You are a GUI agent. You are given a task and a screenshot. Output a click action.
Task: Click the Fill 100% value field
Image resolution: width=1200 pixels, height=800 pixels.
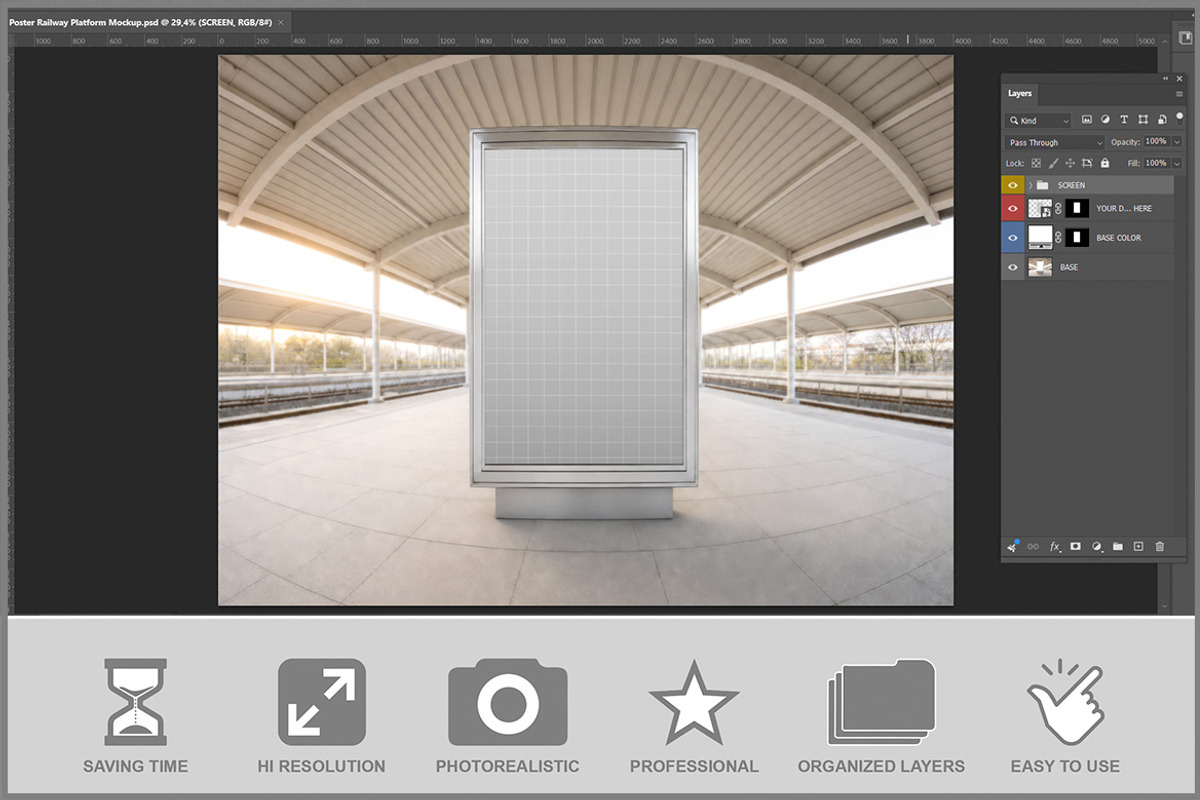[1156, 163]
